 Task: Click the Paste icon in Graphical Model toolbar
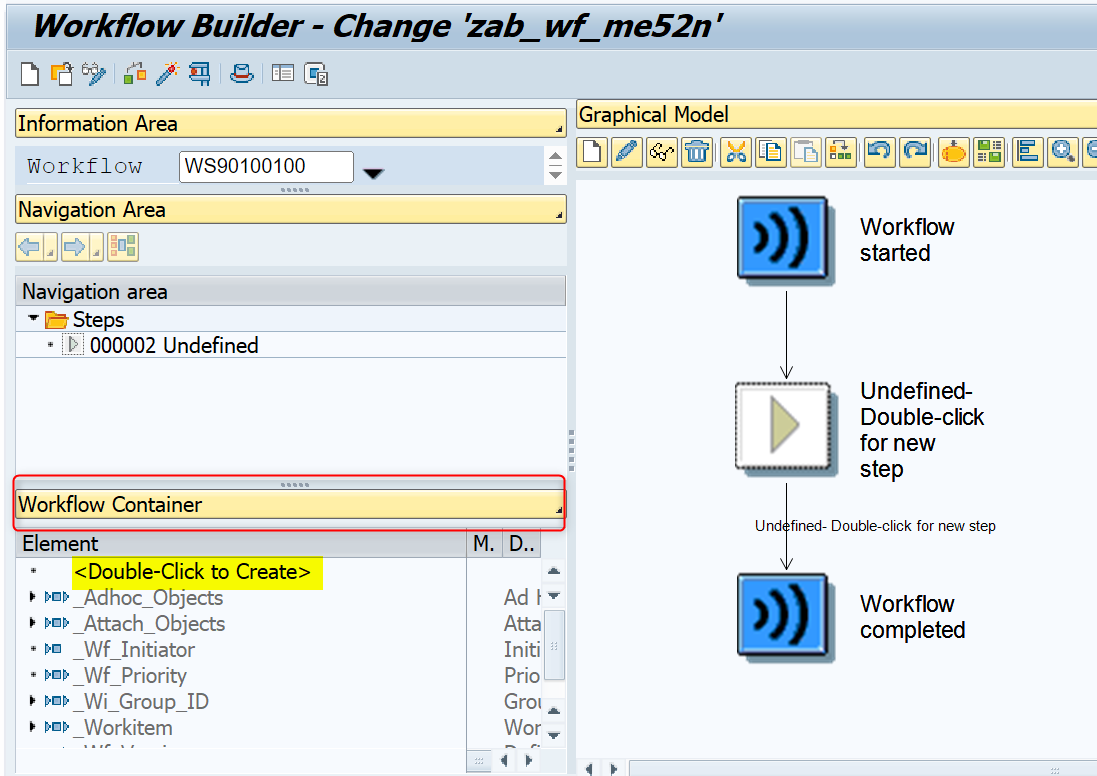806,151
